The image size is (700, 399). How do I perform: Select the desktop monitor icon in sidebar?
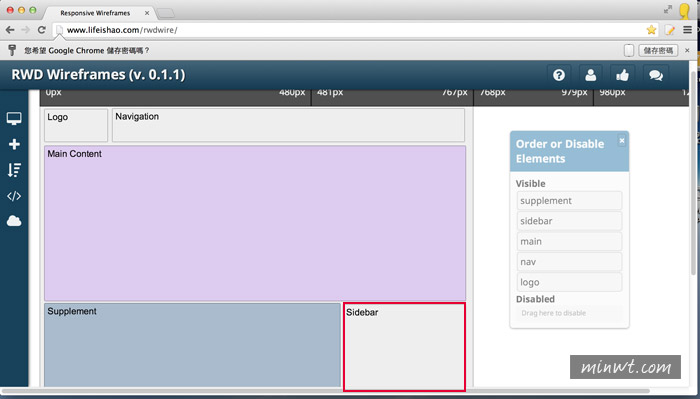tap(14, 118)
